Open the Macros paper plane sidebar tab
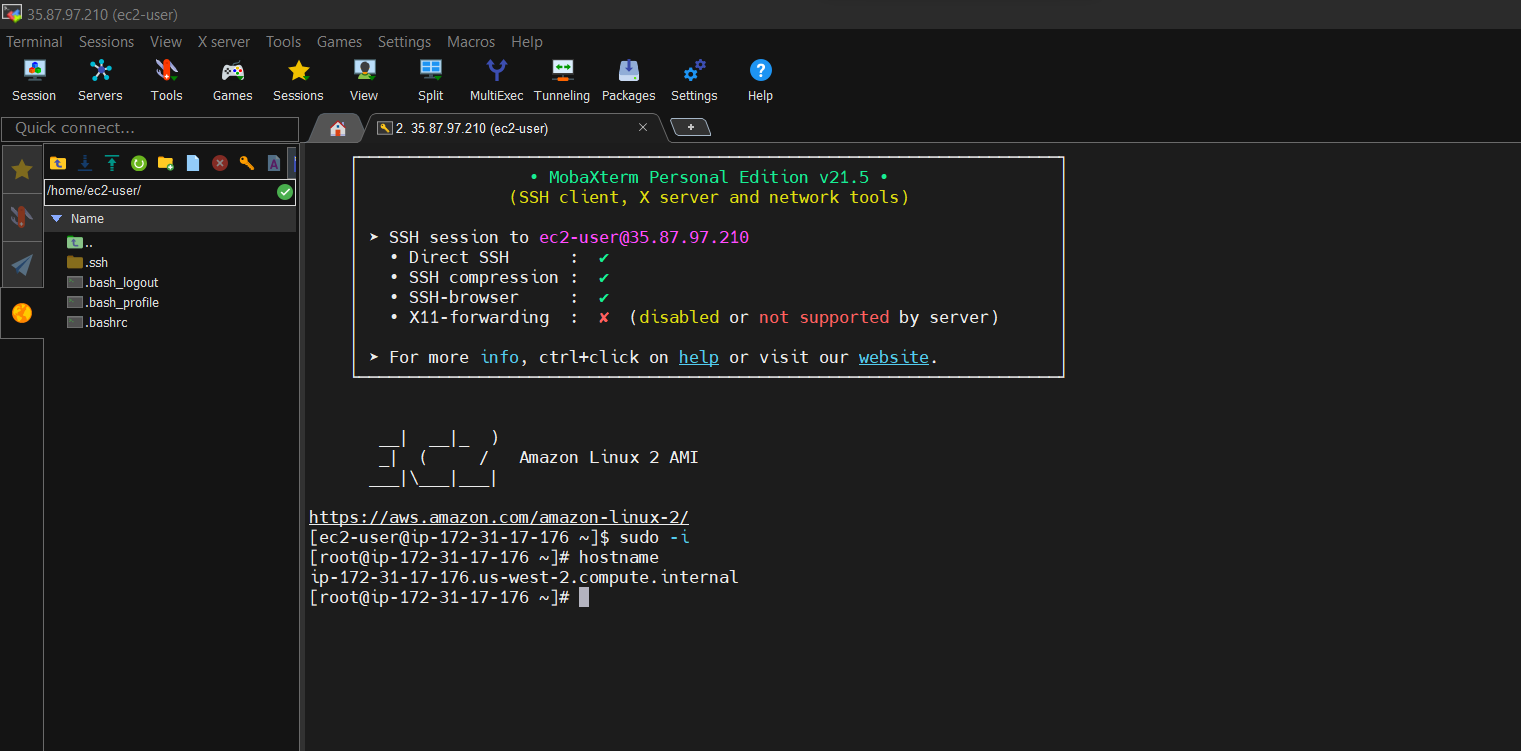This screenshot has width=1521, height=751. [22, 265]
